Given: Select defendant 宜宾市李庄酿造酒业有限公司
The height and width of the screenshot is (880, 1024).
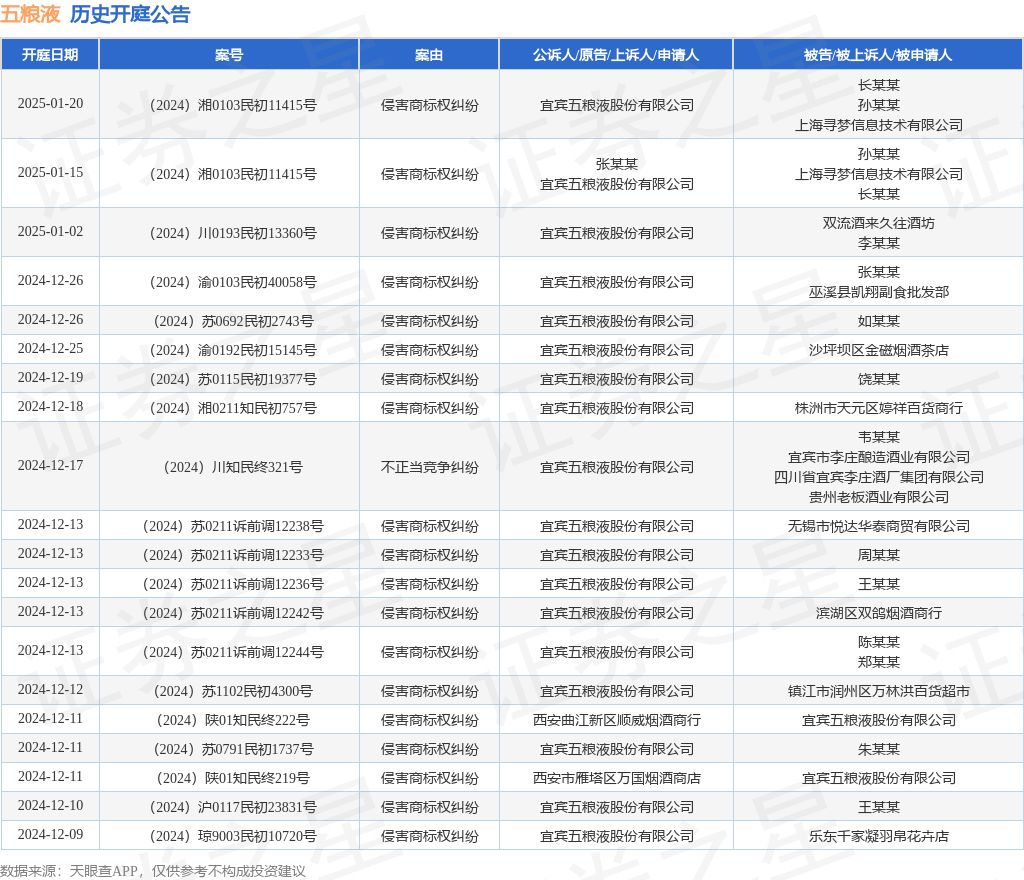Looking at the screenshot, I should pos(878,457).
